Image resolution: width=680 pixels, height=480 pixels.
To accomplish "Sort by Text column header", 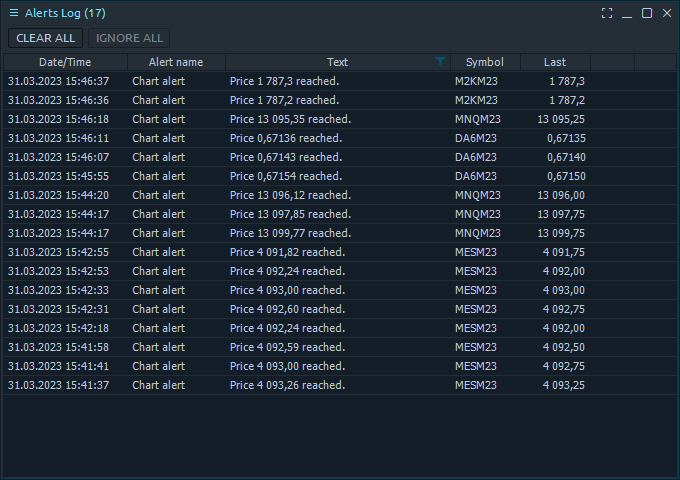I will pyautogui.click(x=338, y=62).
